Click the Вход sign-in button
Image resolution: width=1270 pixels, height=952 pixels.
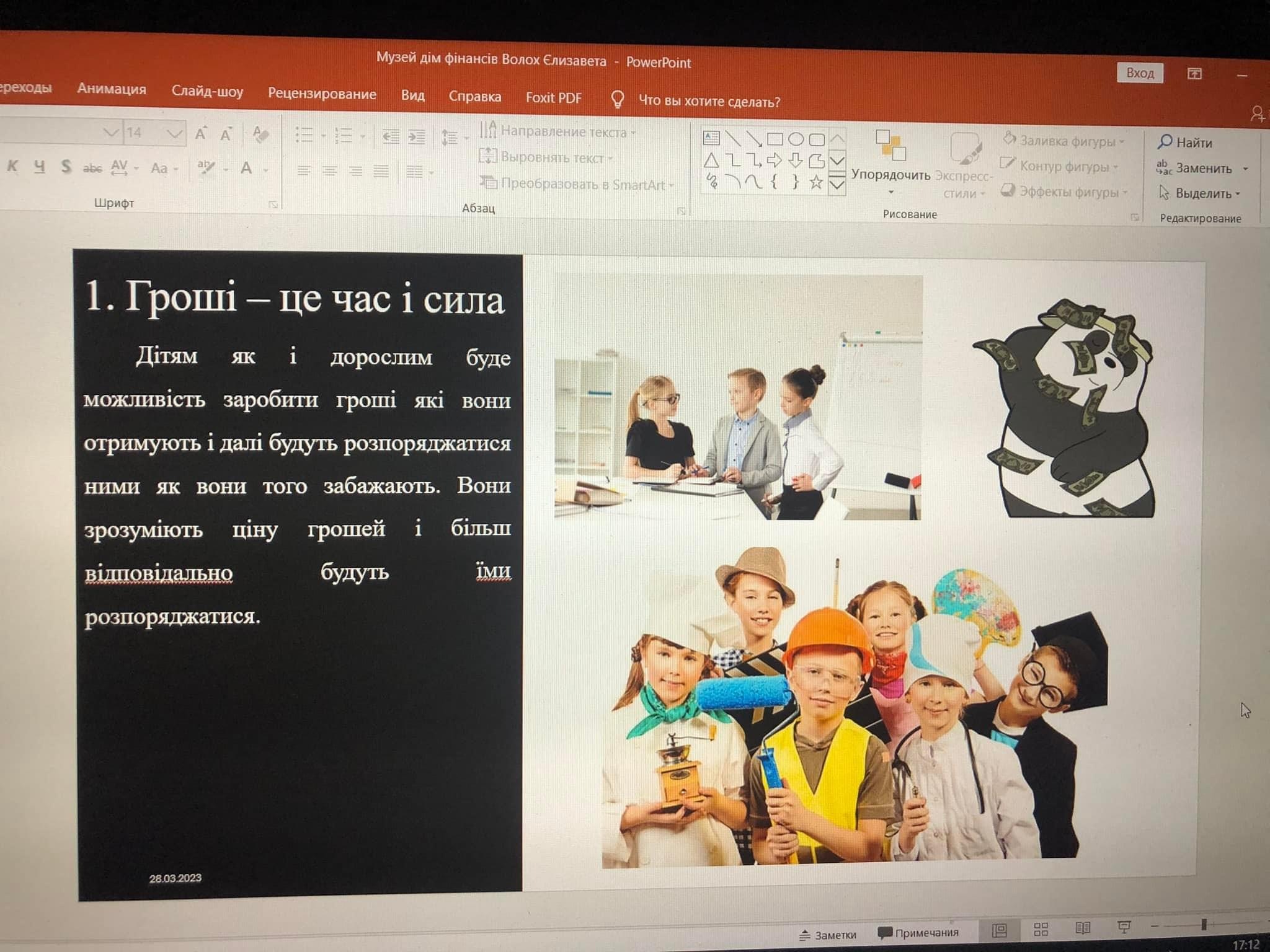click(1140, 73)
